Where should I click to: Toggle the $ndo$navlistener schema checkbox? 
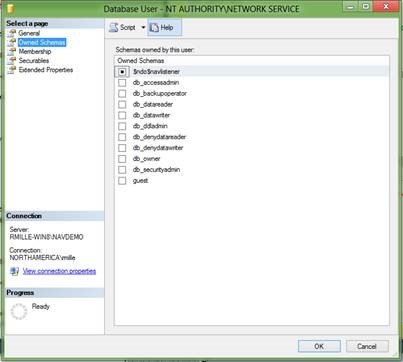coord(122,72)
